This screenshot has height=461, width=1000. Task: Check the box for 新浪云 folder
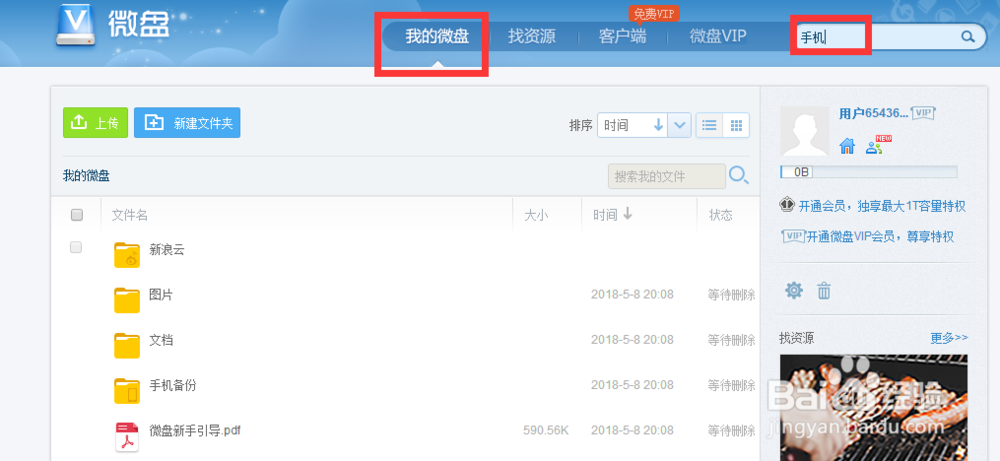[76, 247]
